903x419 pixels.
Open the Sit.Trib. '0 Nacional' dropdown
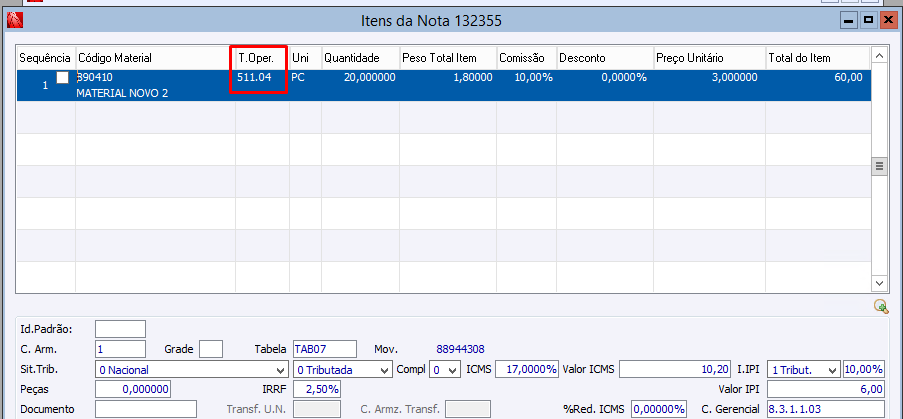[x=192, y=370]
